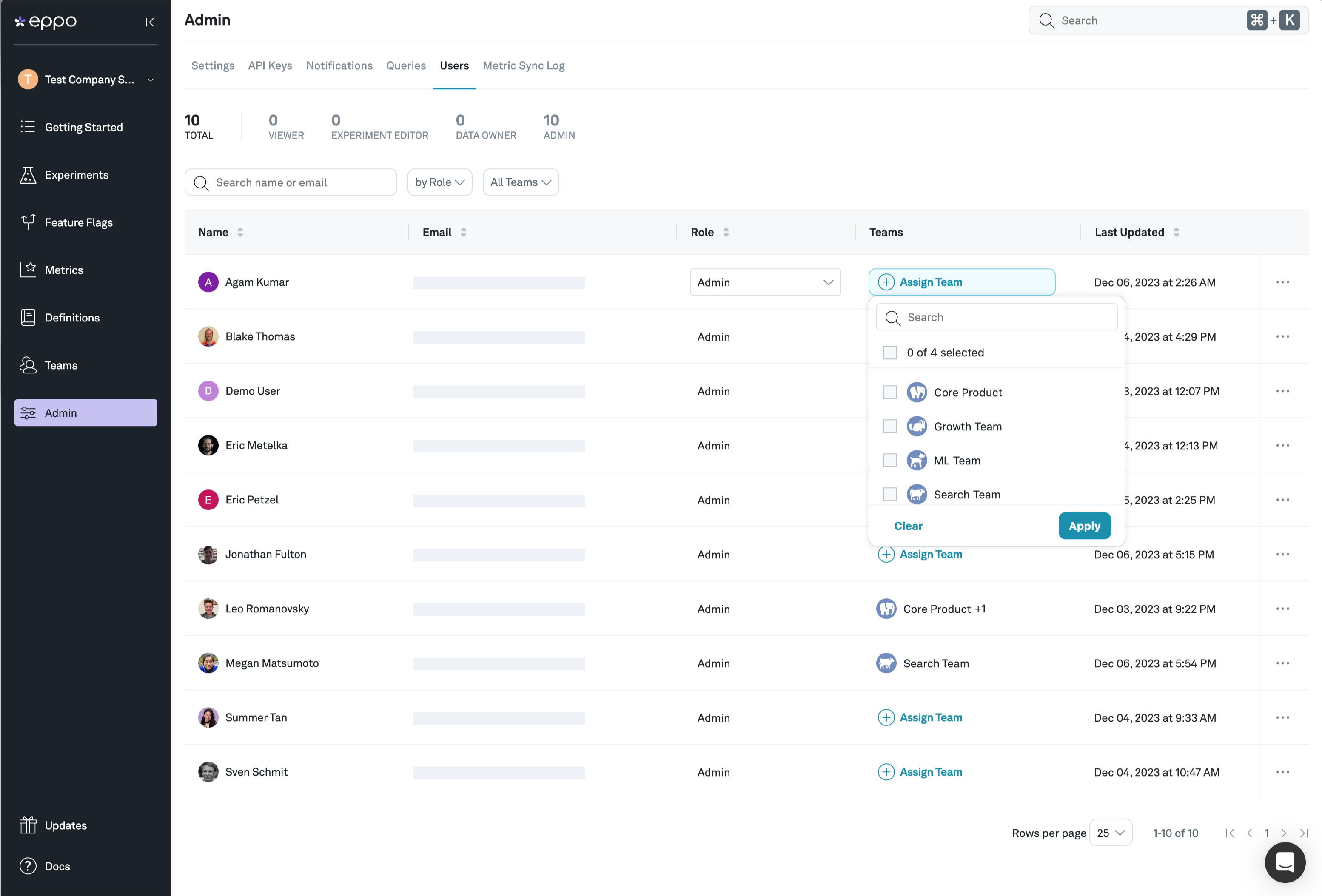Check the Core Product team checkbox
The height and width of the screenshot is (896, 1322).
[890, 392]
